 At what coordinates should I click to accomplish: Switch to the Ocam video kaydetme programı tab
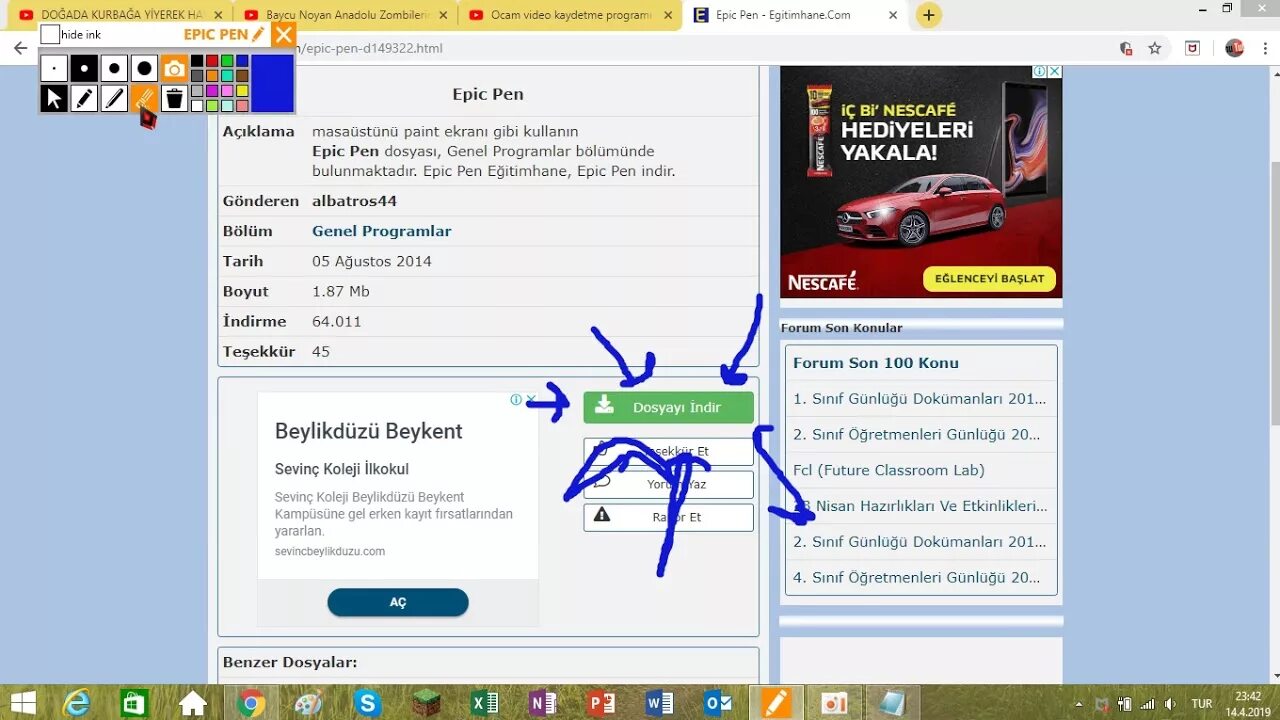571,15
